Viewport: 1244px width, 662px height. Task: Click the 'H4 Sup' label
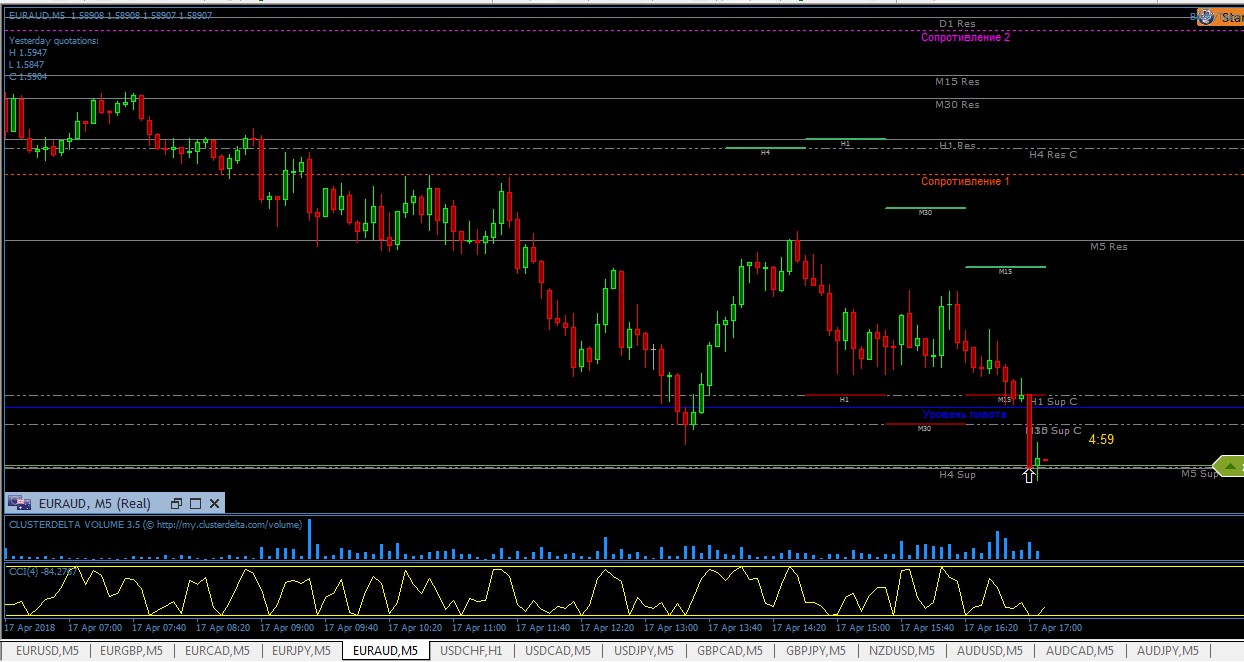click(957, 474)
